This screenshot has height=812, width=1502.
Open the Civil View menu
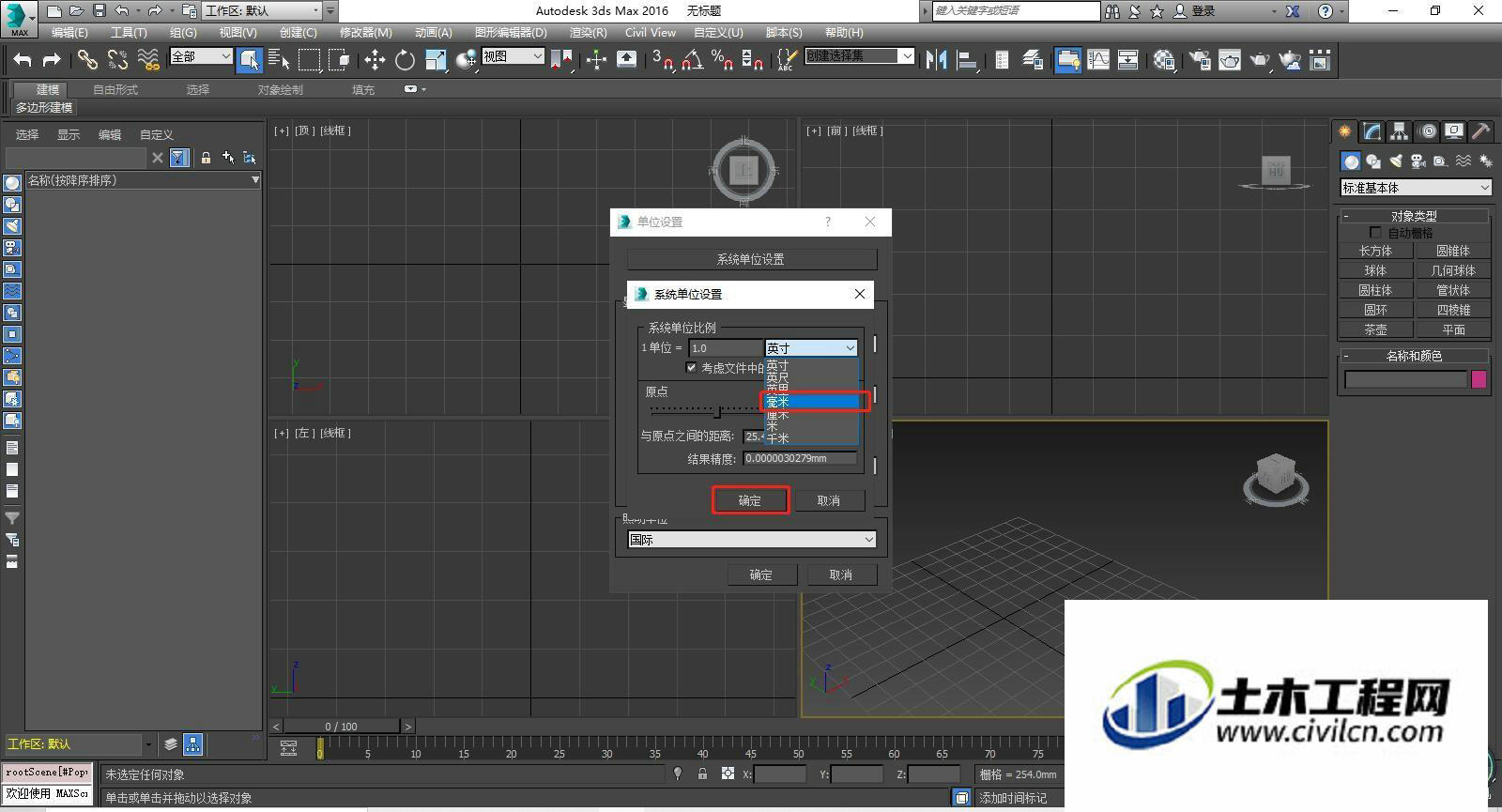click(x=650, y=32)
